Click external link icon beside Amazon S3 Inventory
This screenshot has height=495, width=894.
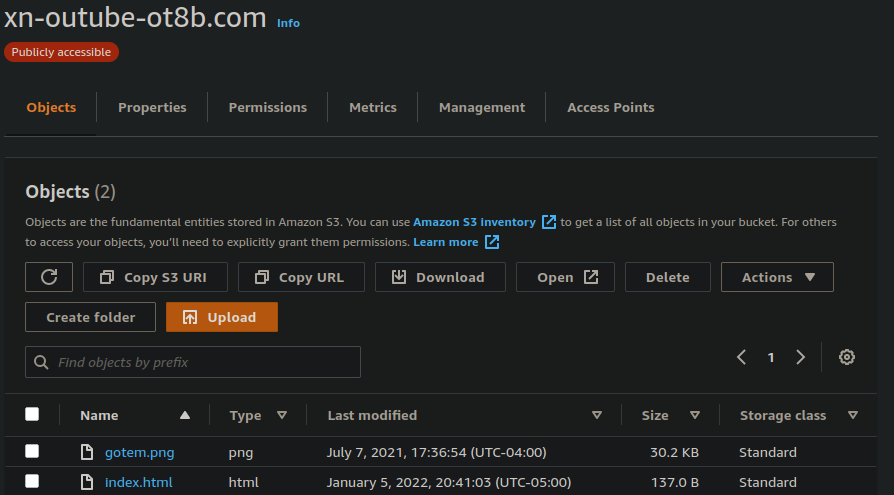point(549,222)
